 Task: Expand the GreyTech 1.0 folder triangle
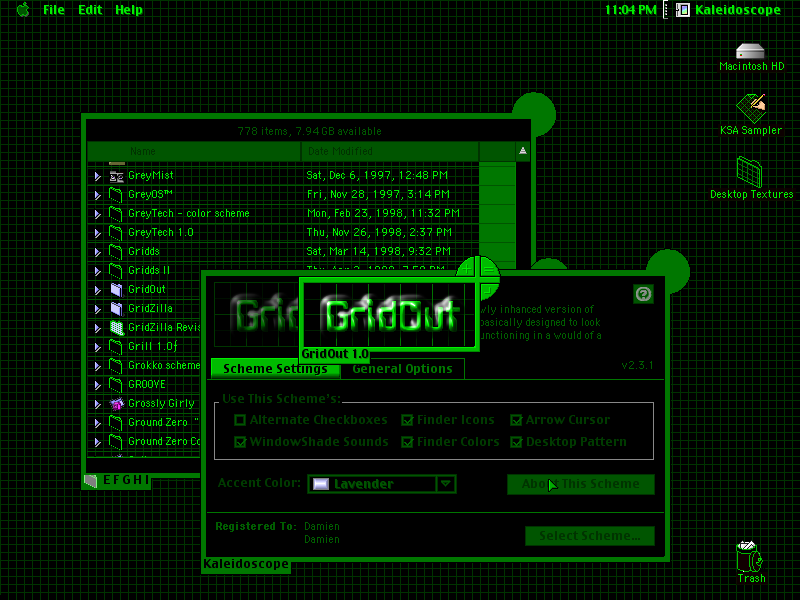pyautogui.click(x=97, y=233)
